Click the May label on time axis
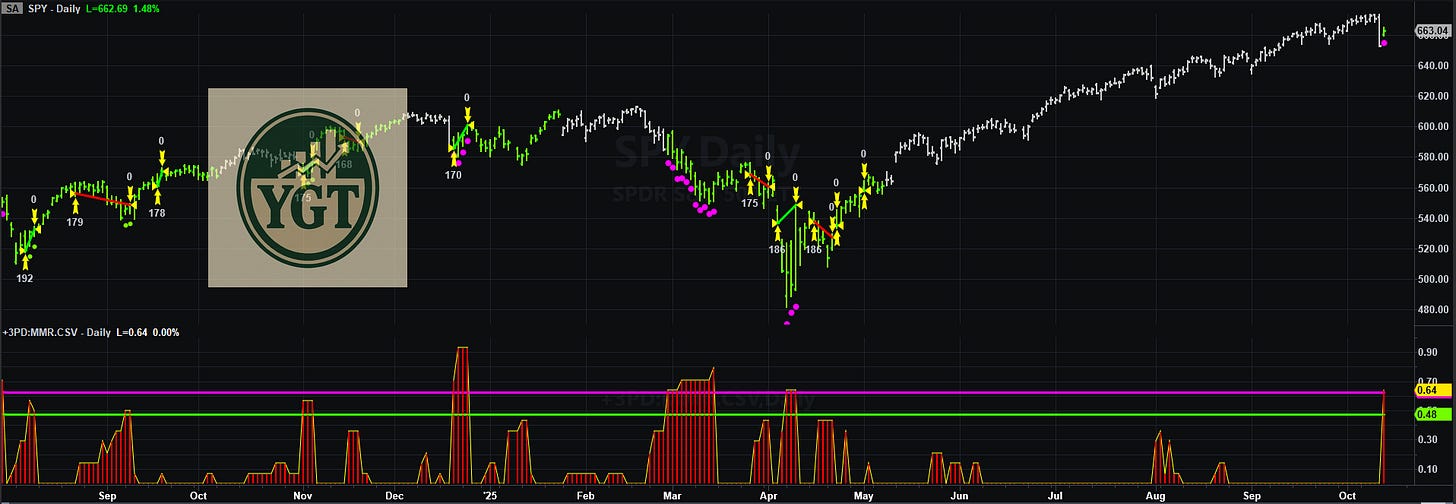 (865, 495)
